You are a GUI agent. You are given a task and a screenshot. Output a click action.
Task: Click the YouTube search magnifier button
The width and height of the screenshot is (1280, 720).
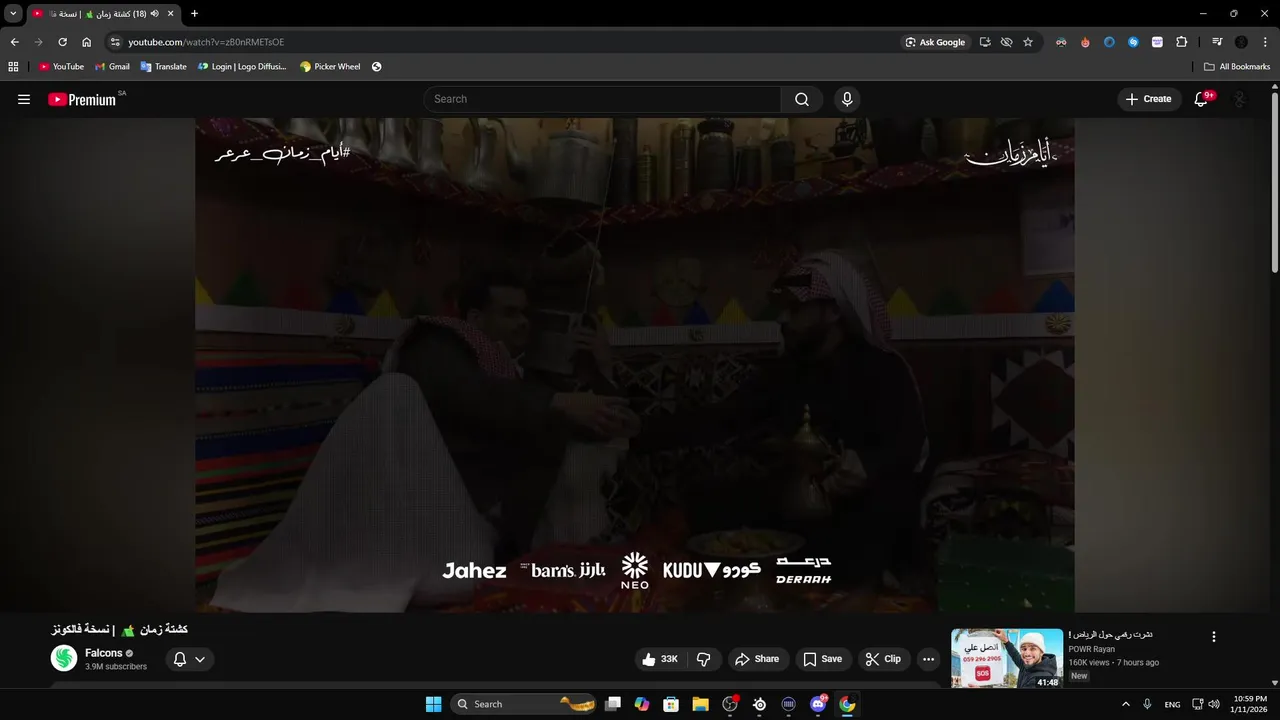coord(802,99)
